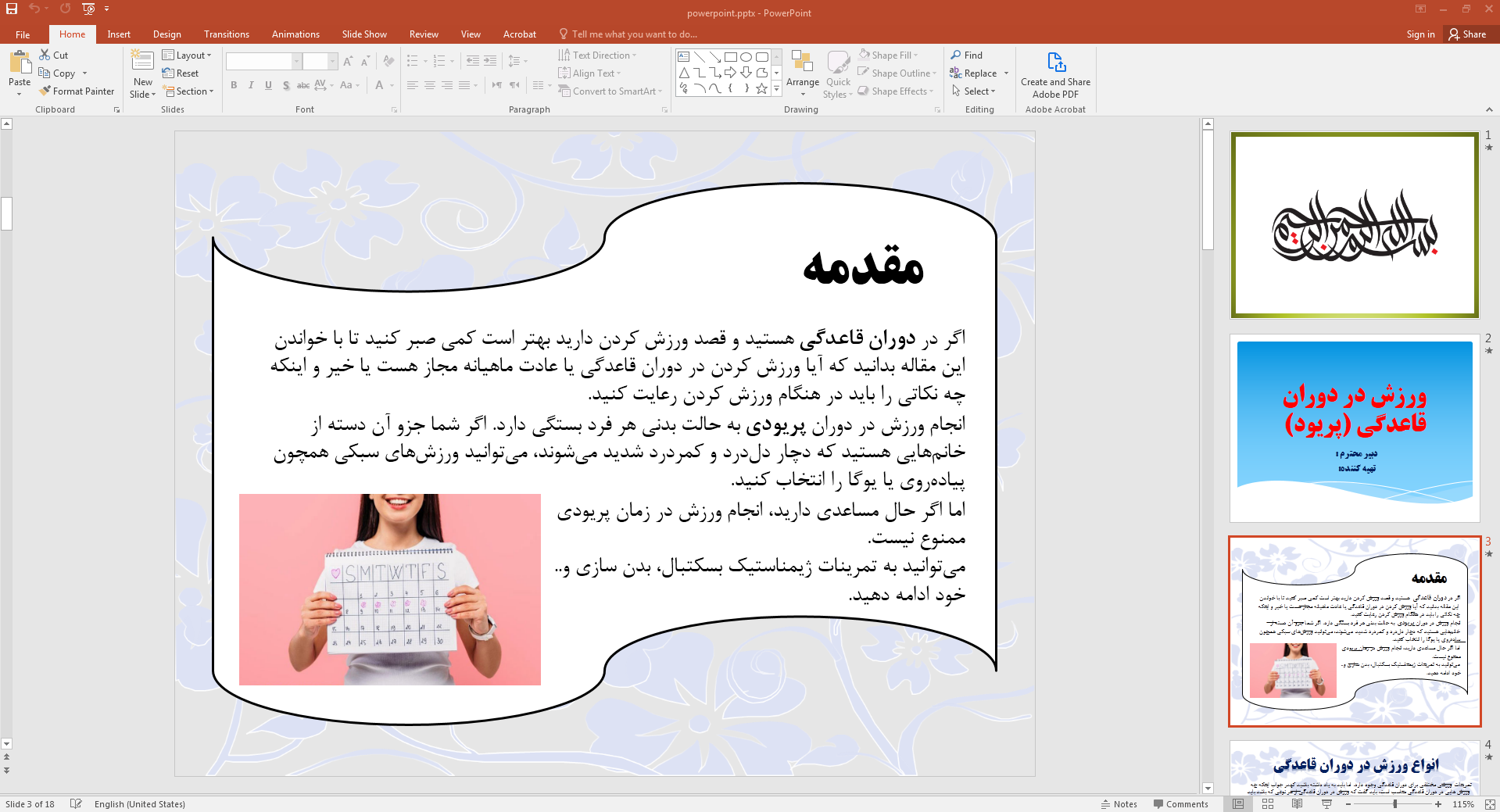Switch to the Design tab
Image resolution: width=1500 pixels, height=812 pixels.
click(166, 34)
